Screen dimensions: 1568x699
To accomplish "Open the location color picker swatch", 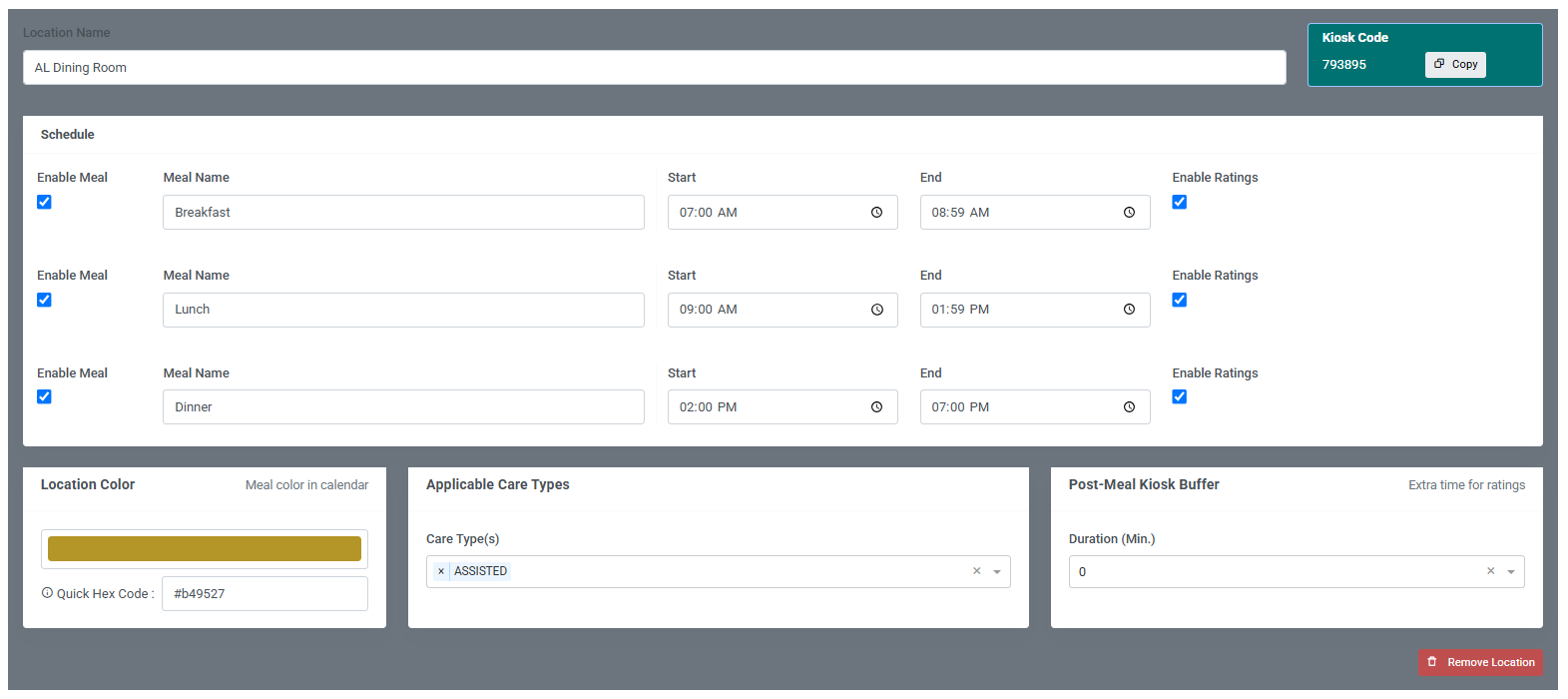I will click(x=205, y=549).
